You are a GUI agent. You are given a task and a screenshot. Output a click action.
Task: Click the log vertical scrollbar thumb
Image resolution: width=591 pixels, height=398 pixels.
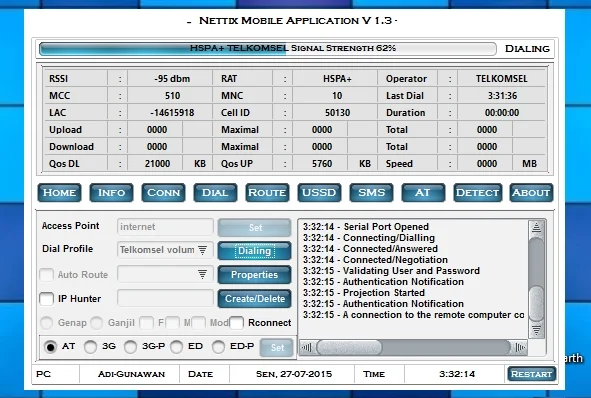click(536, 304)
